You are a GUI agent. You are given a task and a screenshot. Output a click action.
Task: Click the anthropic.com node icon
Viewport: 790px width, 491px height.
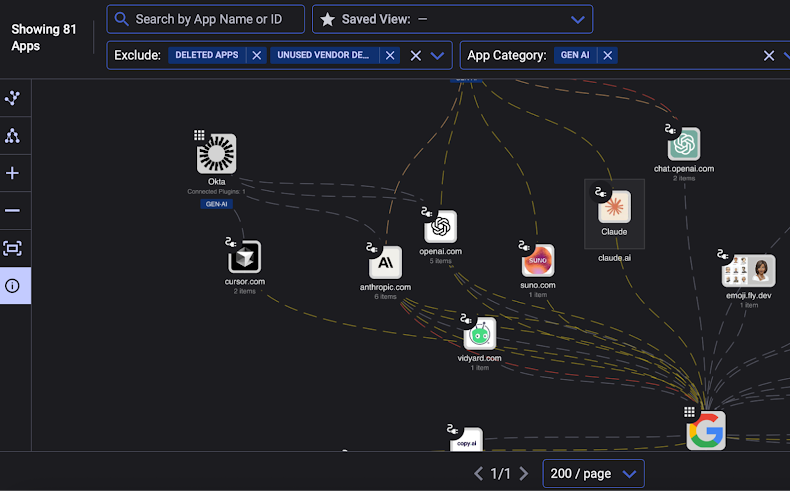(385, 263)
